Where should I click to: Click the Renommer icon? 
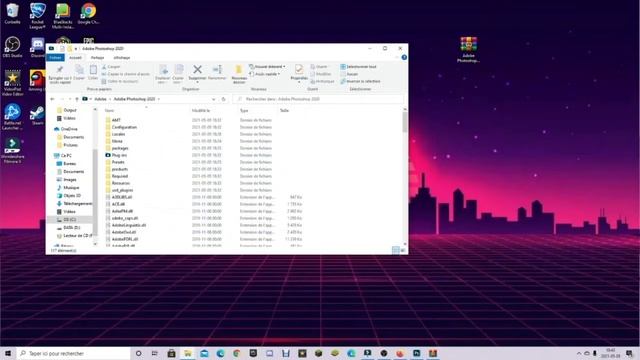click(x=218, y=69)
